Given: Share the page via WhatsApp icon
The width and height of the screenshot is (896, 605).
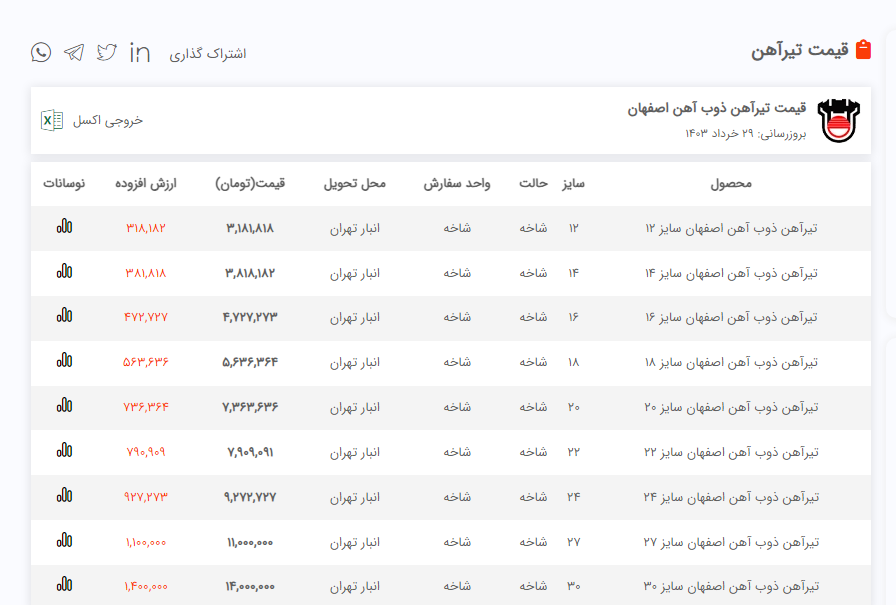Looking at the screenshot, I should click(x=41, y=52).
